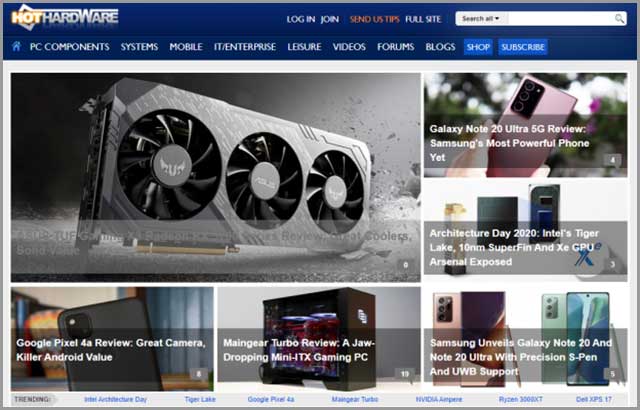This screenshot has width=640, height=410.
Task: Click the Shop button
Action: 478,47
